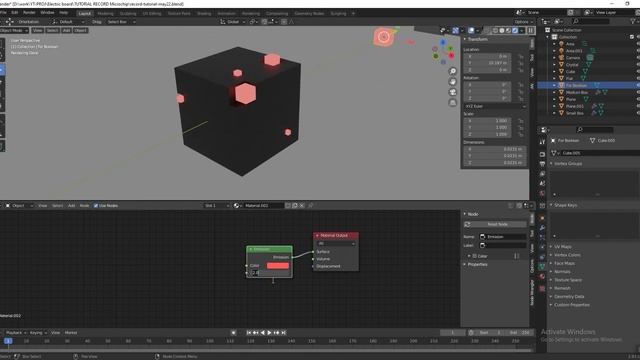Open the Object Mode dropdown
Viewport: 640px width, 360px height.
14,31
